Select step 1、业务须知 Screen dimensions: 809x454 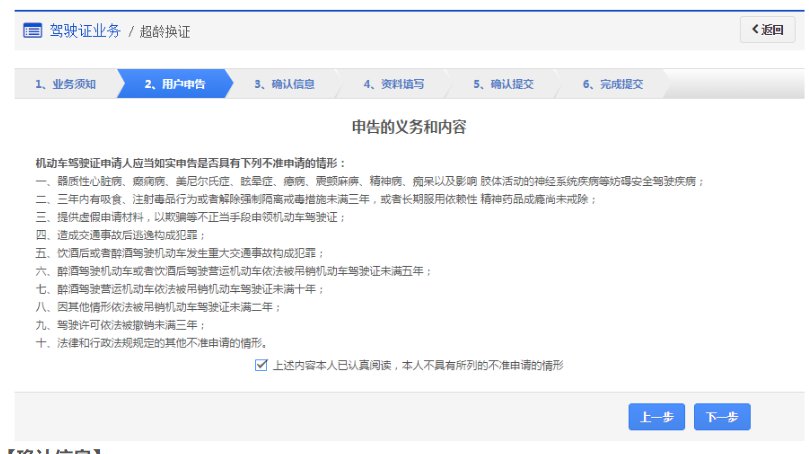[66, 84]
